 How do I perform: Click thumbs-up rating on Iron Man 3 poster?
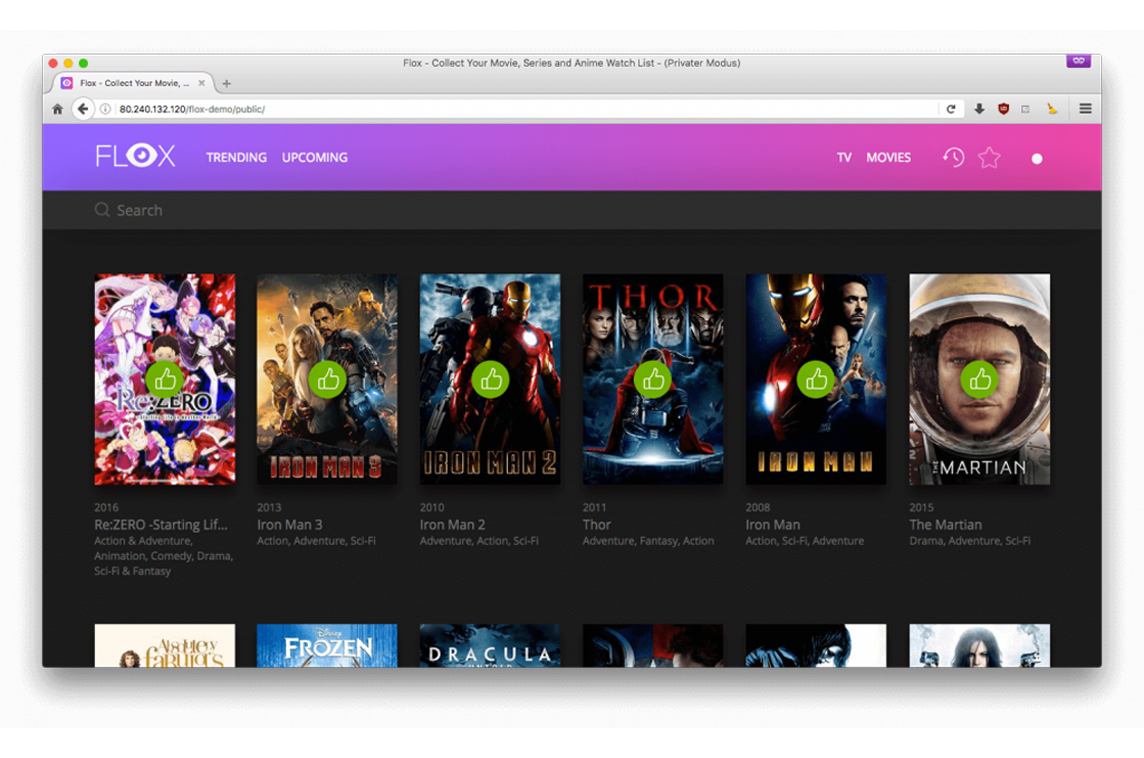click(x=327, y=379)
